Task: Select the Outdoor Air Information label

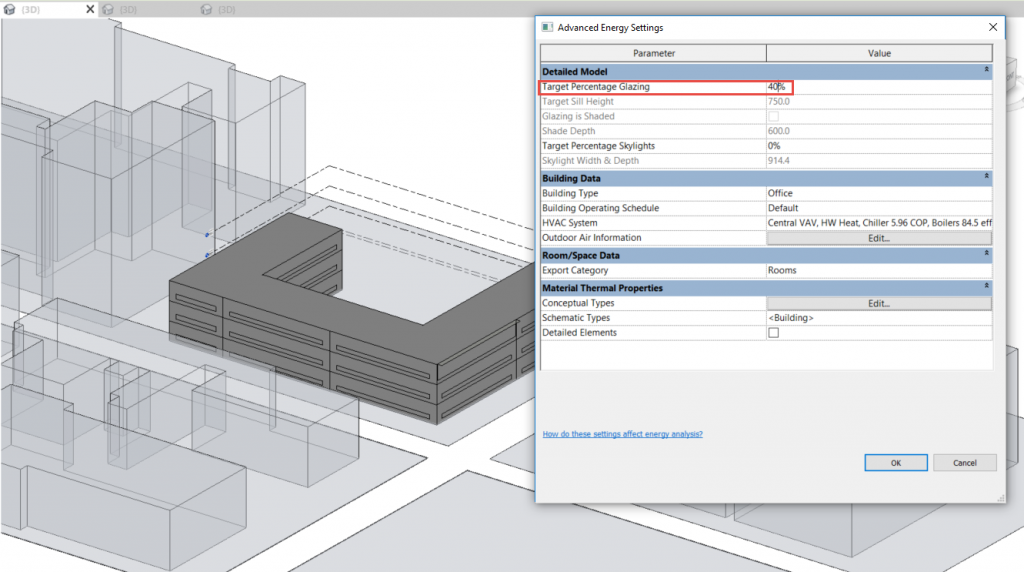Action: click(x=592, y=238)
